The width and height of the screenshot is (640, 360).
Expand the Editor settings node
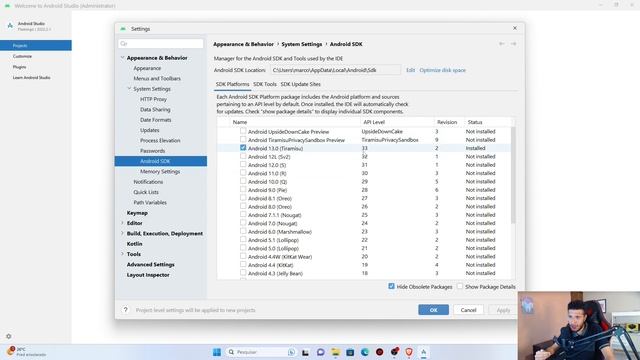coord(122,223)
